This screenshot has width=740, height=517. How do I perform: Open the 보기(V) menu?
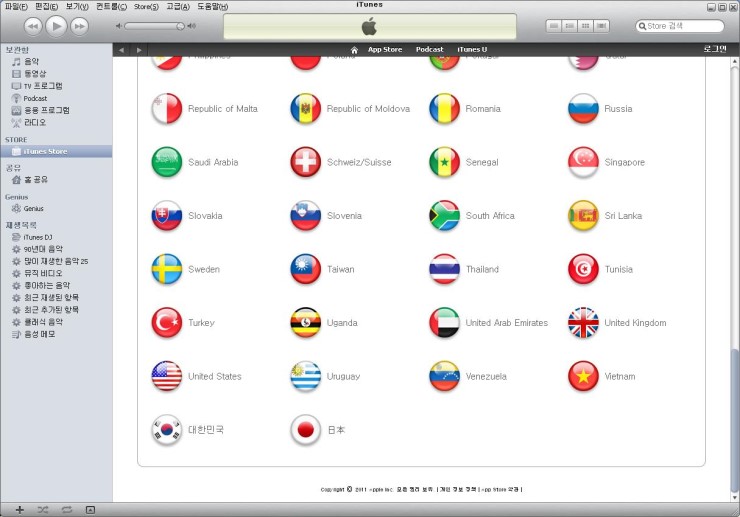click(x=77, y=6)
